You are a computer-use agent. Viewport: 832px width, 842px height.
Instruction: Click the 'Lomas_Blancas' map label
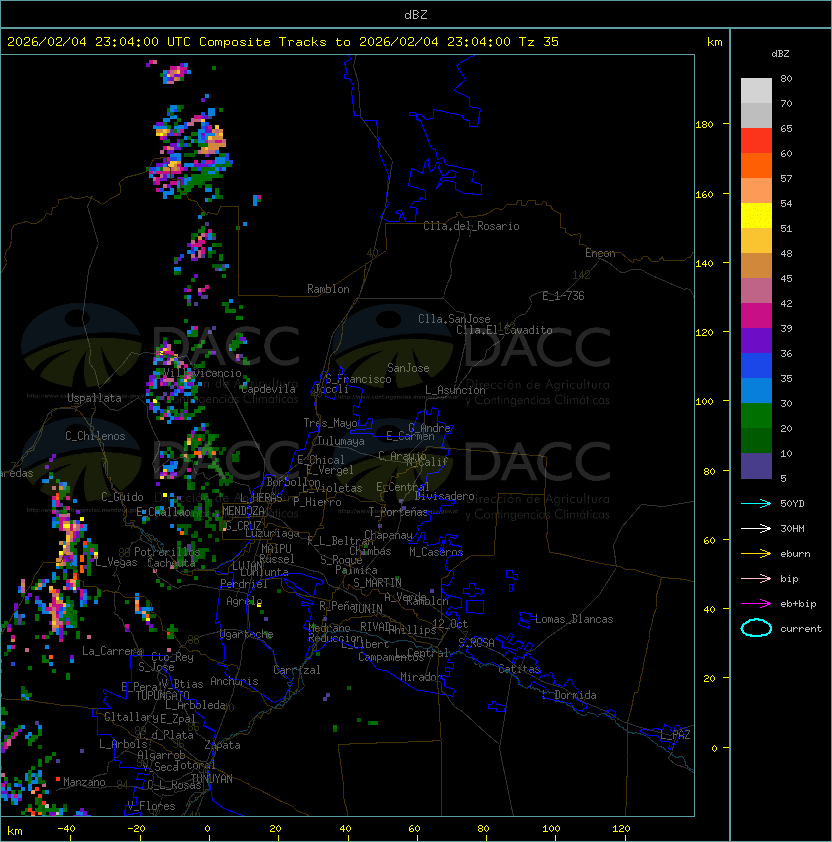(574, 619)
